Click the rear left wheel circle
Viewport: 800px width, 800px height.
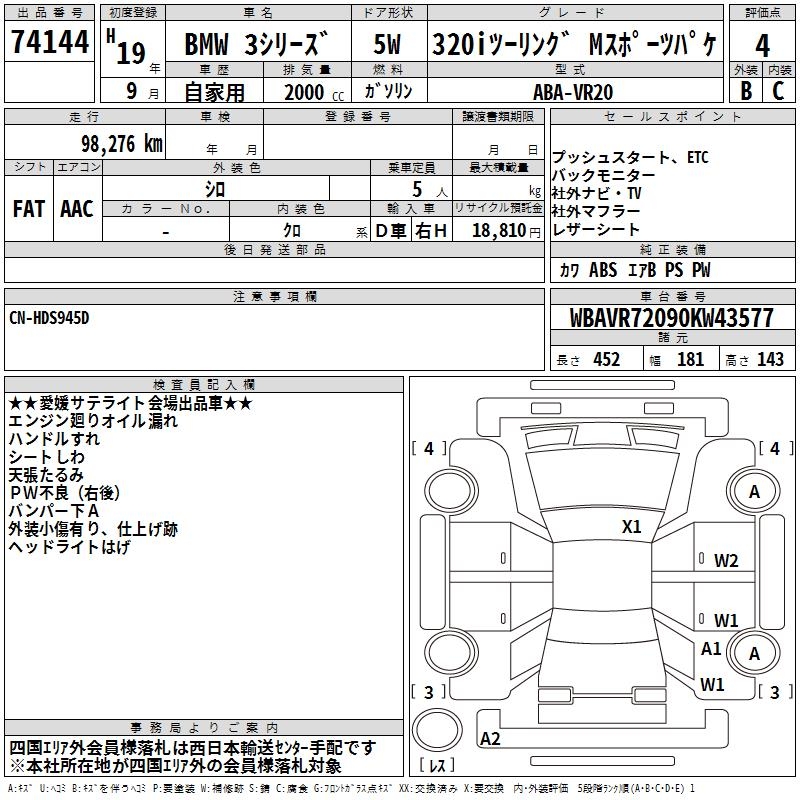pyautogui.click(x=451, y=653)
